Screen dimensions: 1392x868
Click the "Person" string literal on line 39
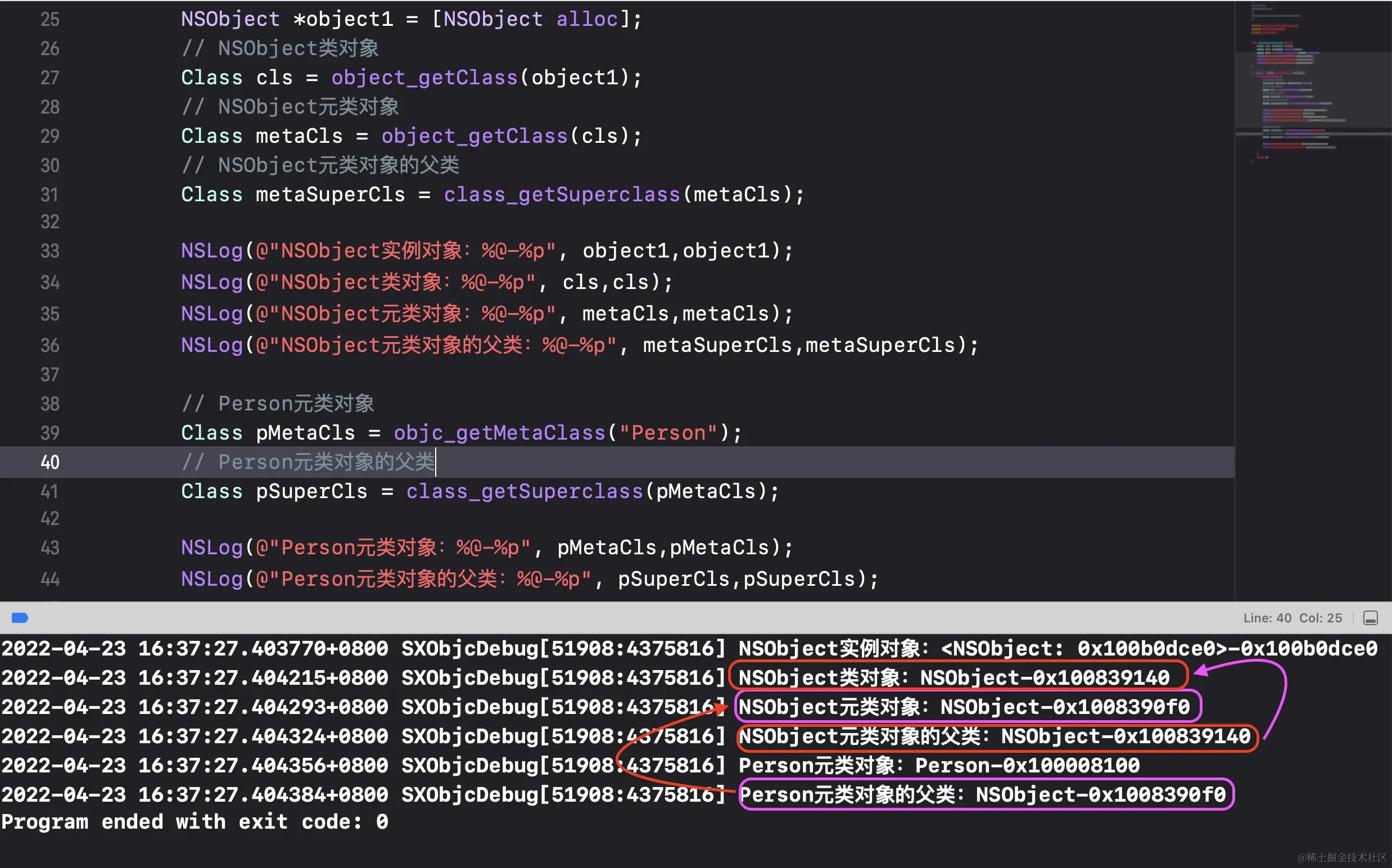[x=668, y=433]
